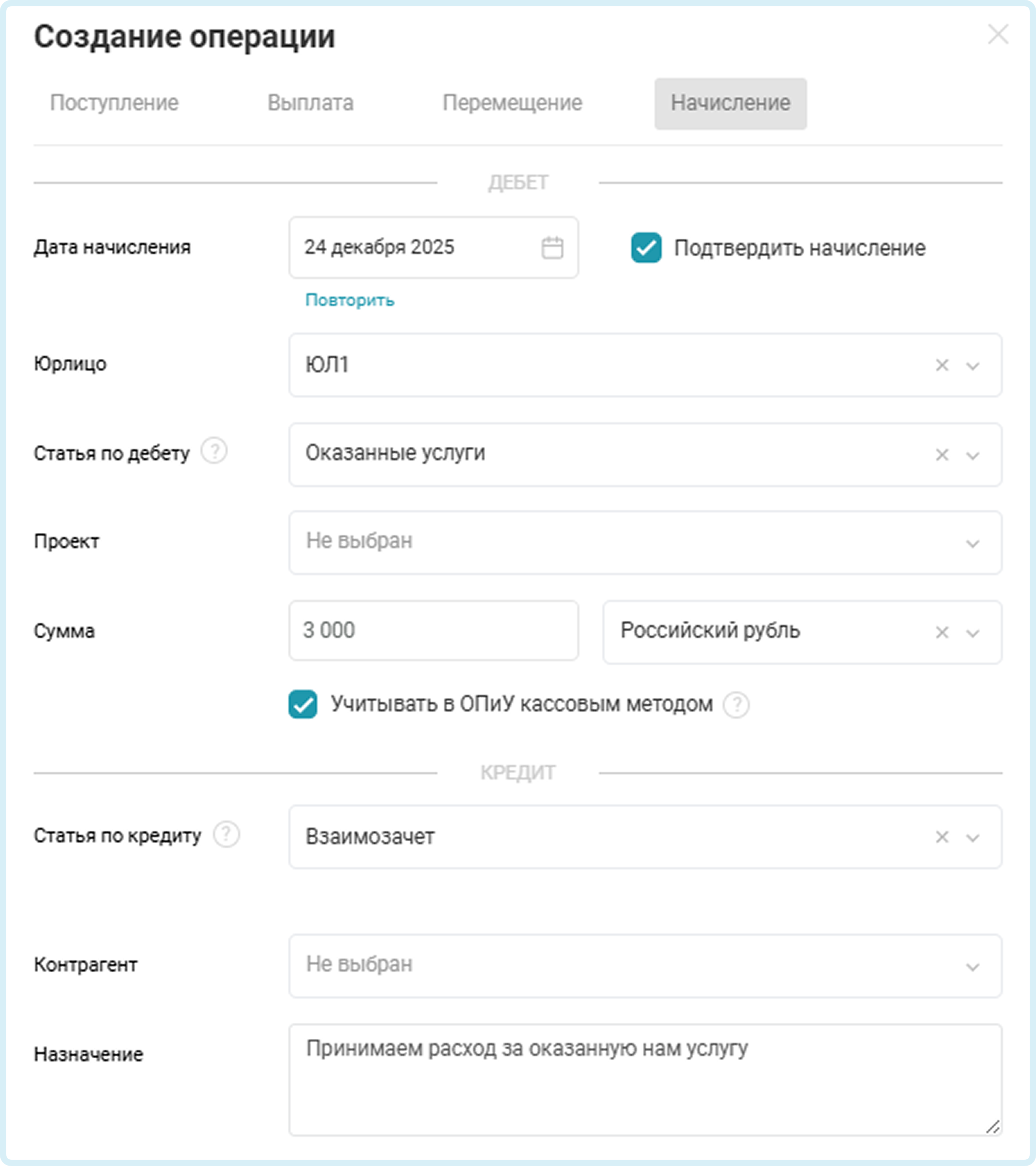This screenshot has width=1036, height=1166.
Task: Click help icon next to Статья по кредиту
Action: 226,834
